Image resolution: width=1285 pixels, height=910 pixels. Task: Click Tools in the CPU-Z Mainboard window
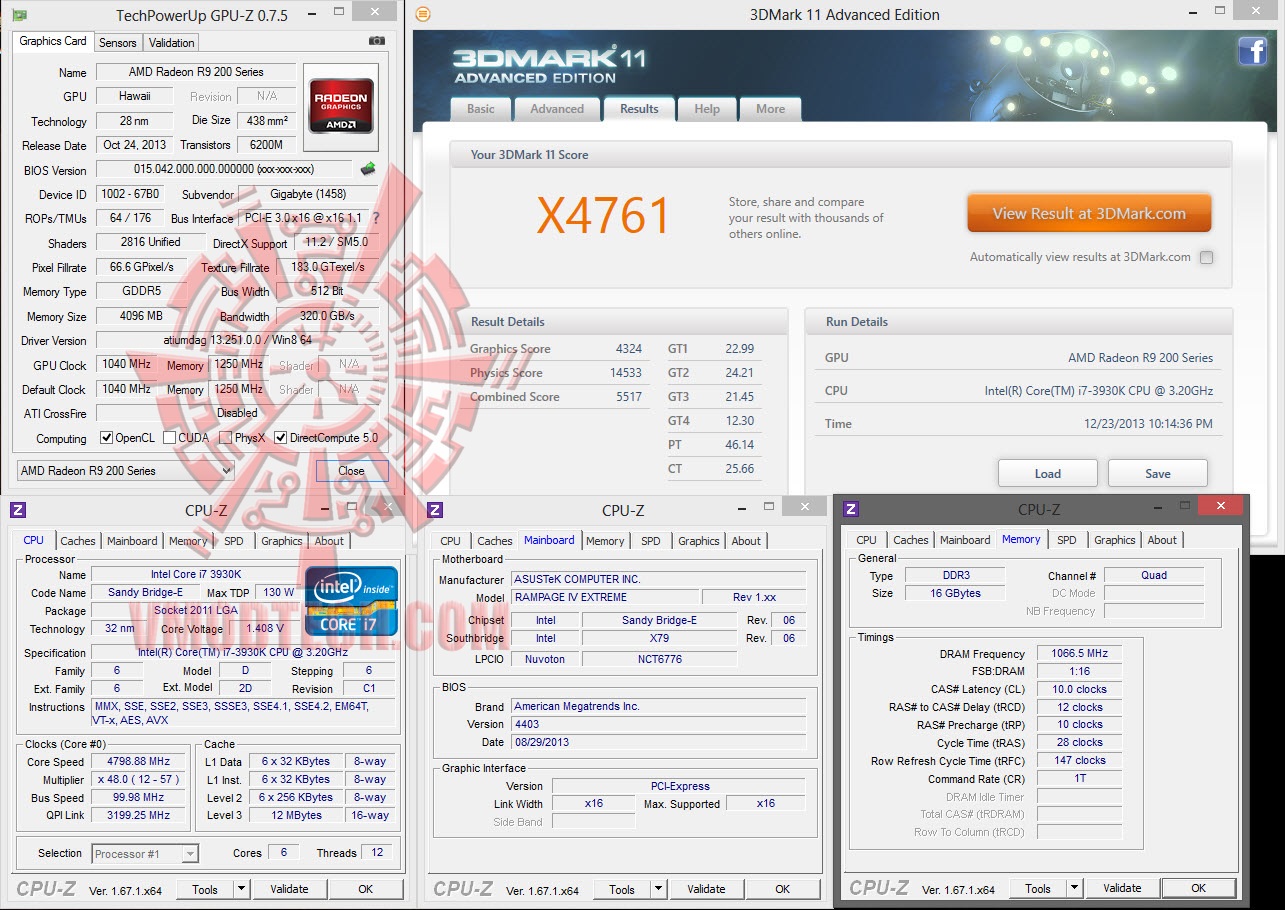click(622, 889)
